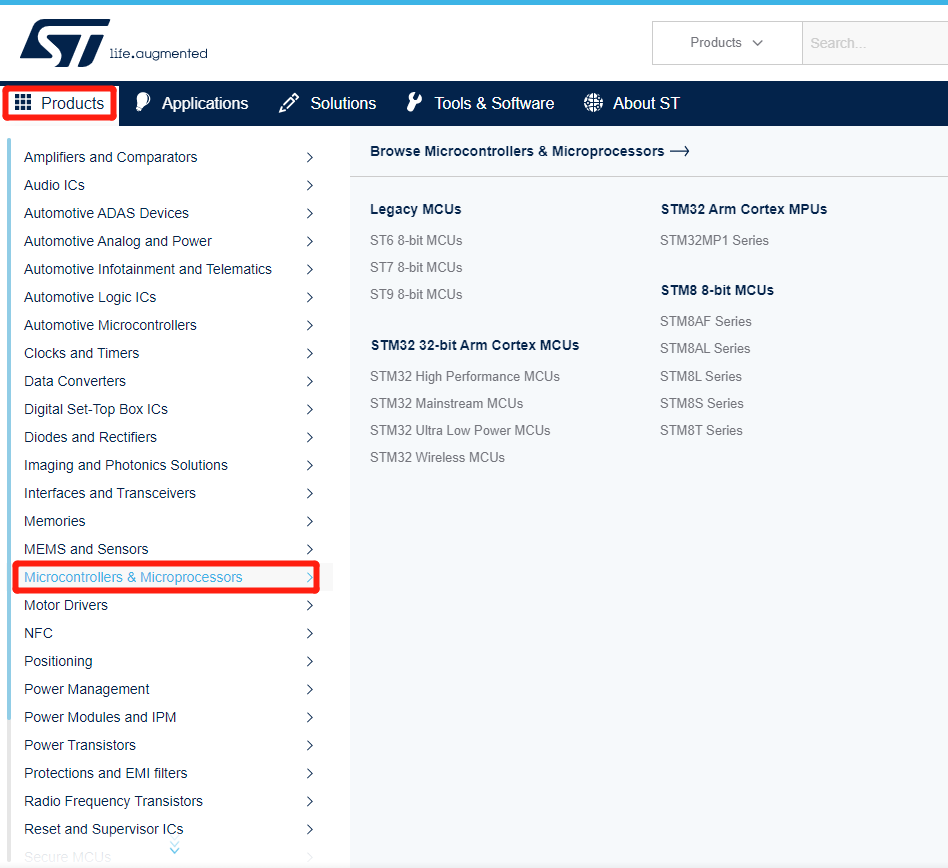Open STM8L Series link
This screenshot has width=948, height=868.
pos(701,377)
